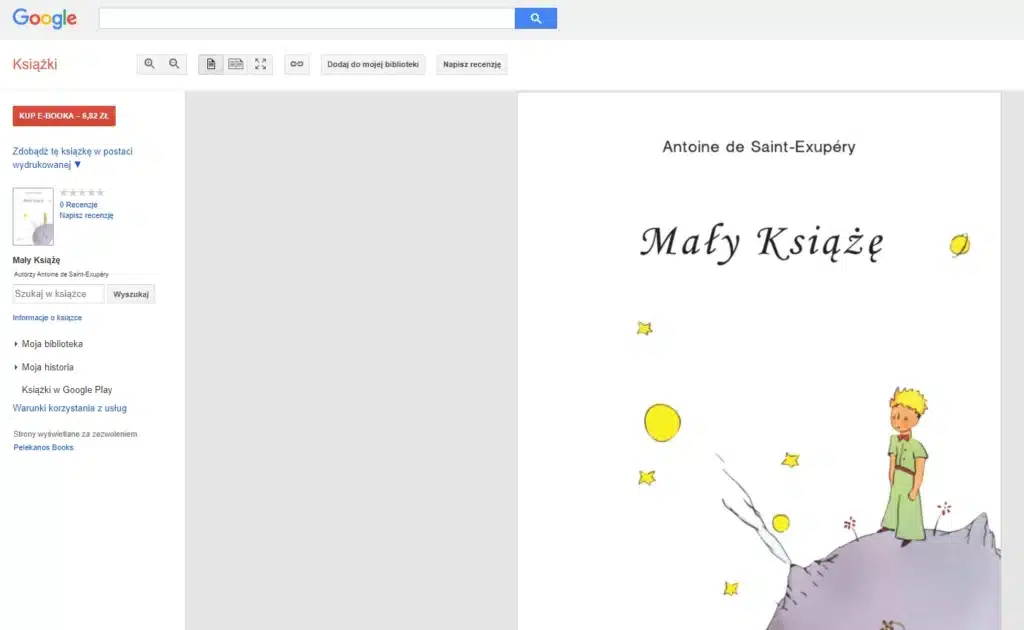
Task: Click the star rating row
Action: (82, 193)
